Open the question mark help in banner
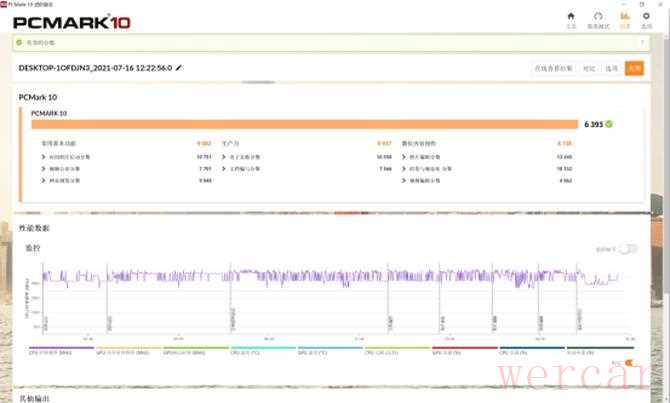Screen dimensions: 670x403 point(642,42)
